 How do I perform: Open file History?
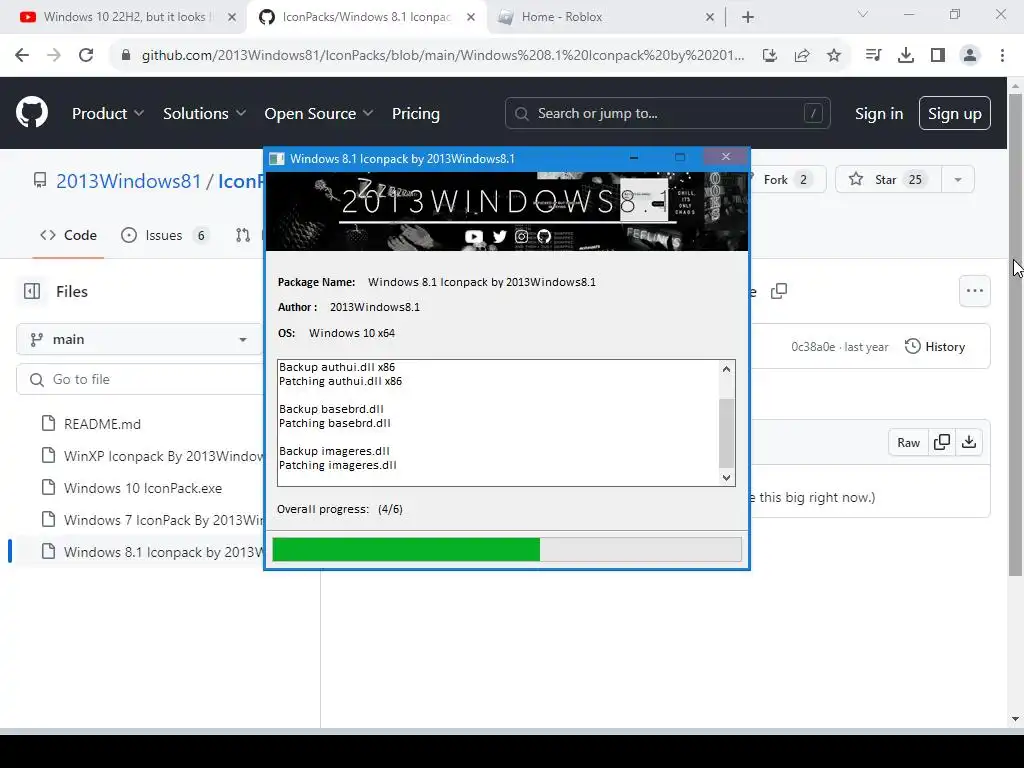(x=935, y=347)
